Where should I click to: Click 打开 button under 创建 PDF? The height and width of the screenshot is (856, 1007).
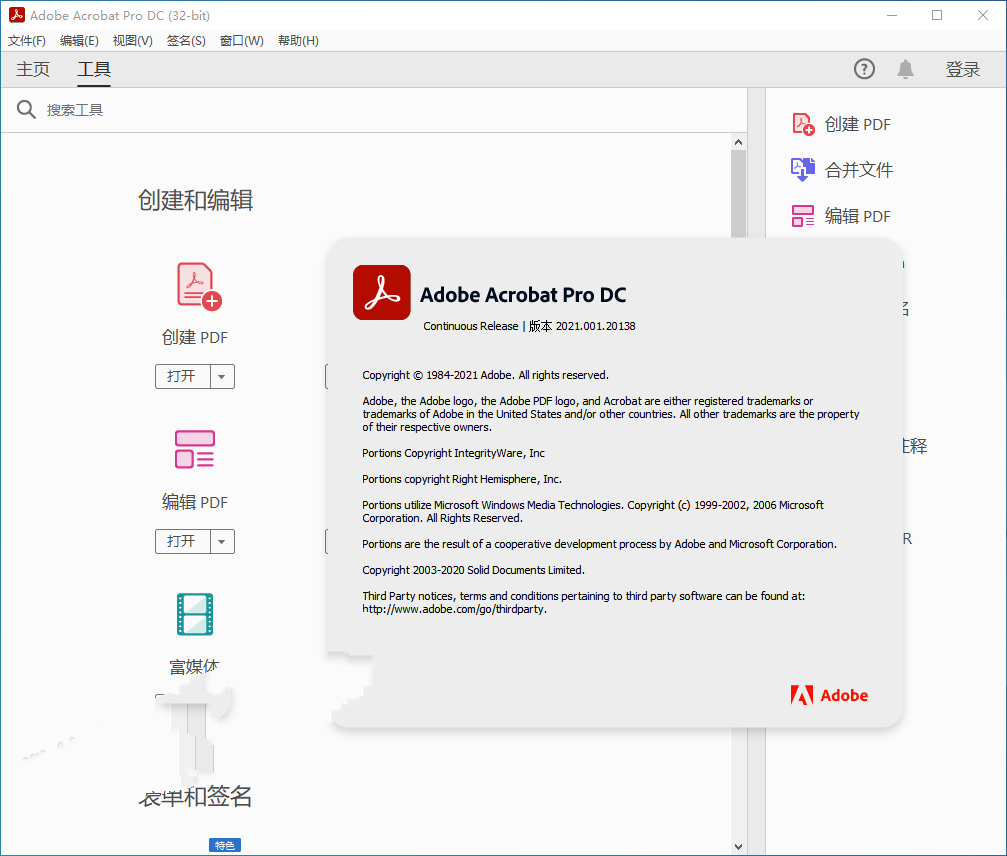(x=182, y=376)
